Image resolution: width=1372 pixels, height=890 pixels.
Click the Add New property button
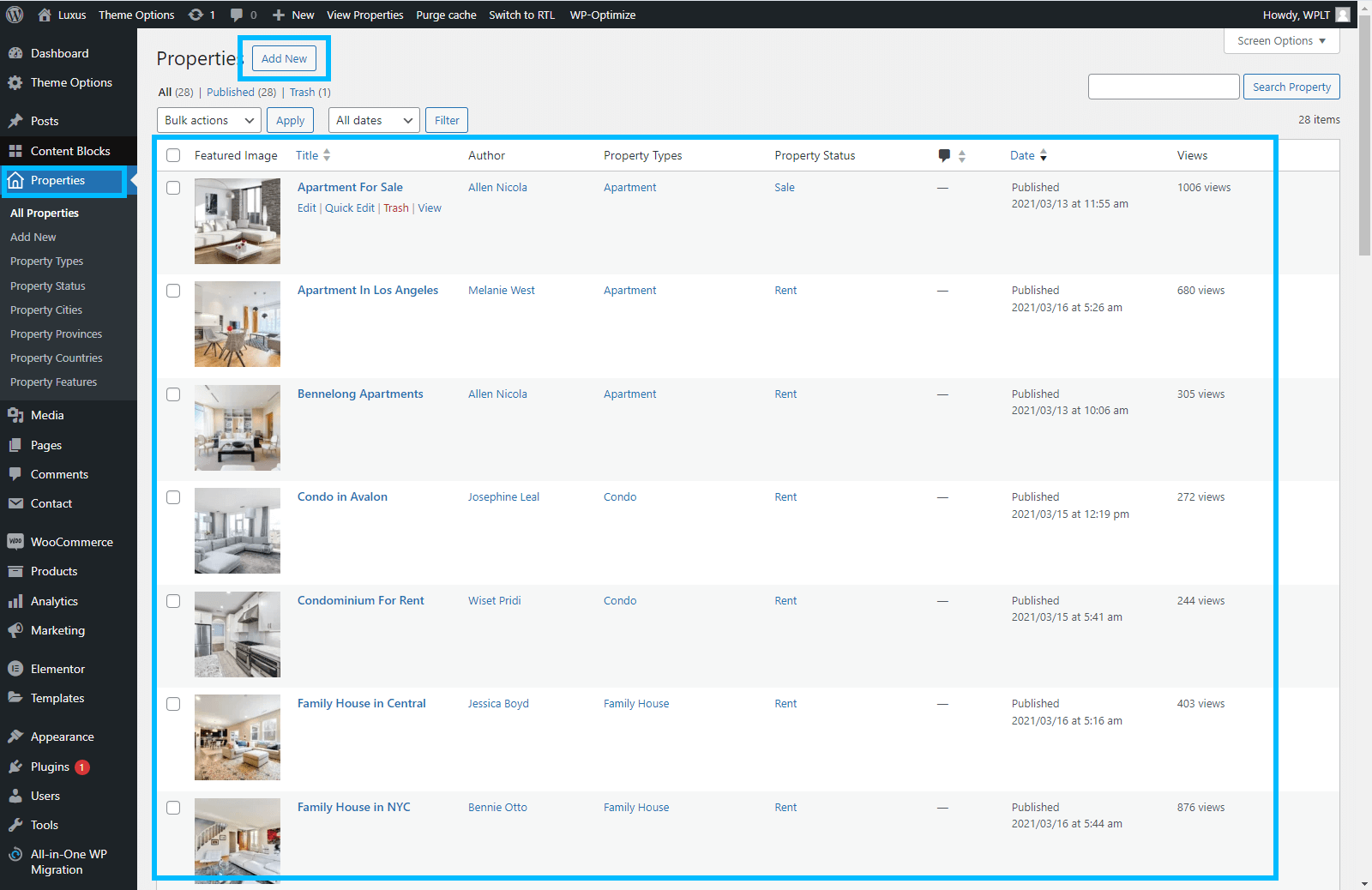(x=284, y=58)
